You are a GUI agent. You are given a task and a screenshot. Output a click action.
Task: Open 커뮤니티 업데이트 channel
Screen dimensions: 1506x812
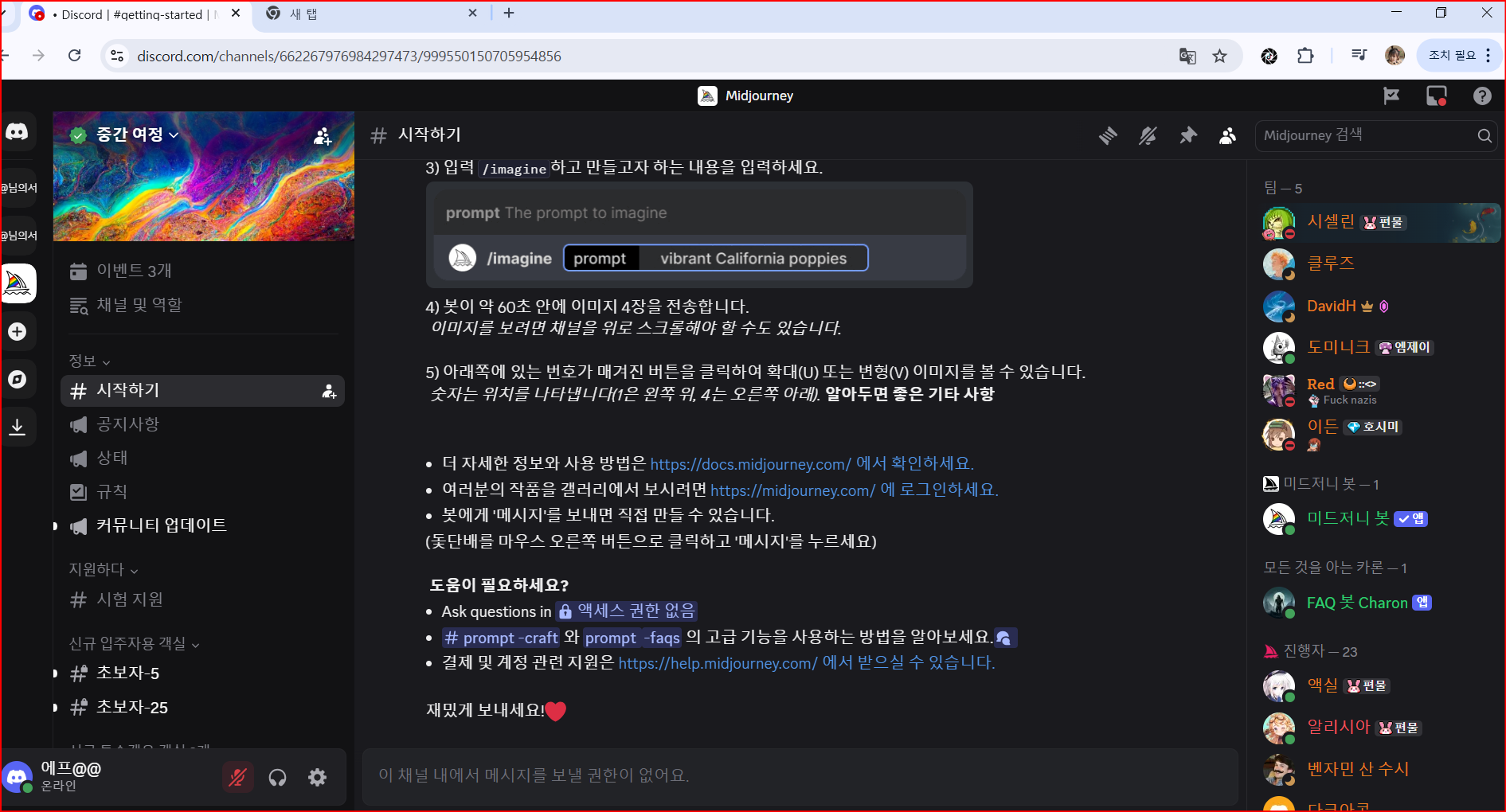pyautogui.click(x=202, y=525)
